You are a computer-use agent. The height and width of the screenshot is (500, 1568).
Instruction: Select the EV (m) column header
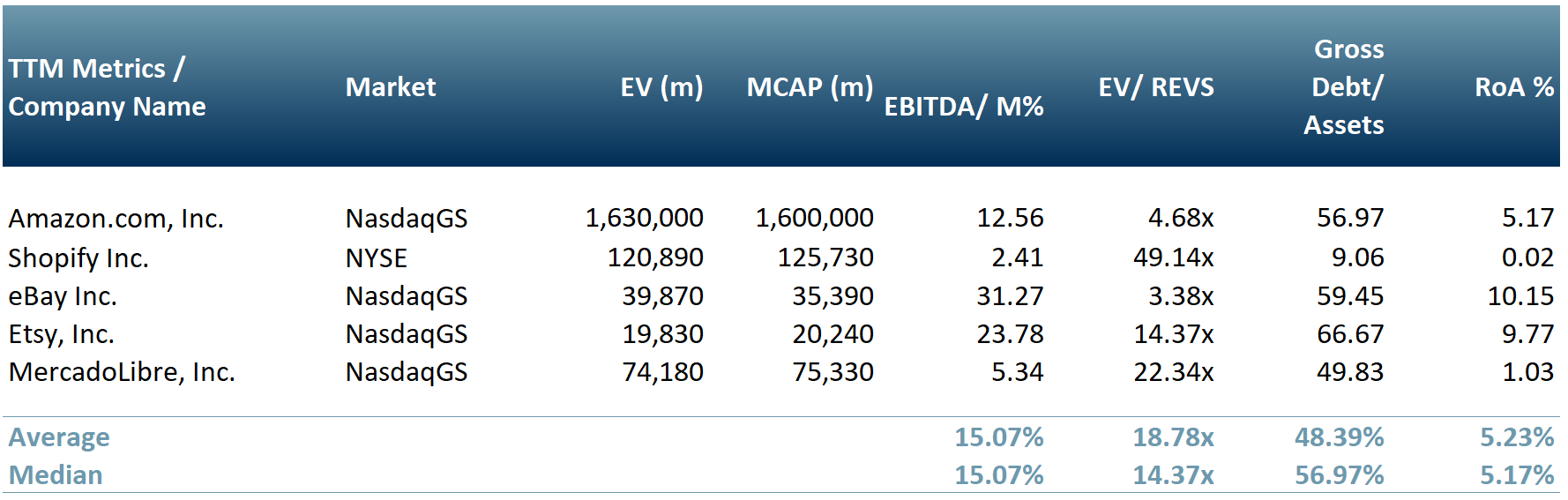pos(661,87)
